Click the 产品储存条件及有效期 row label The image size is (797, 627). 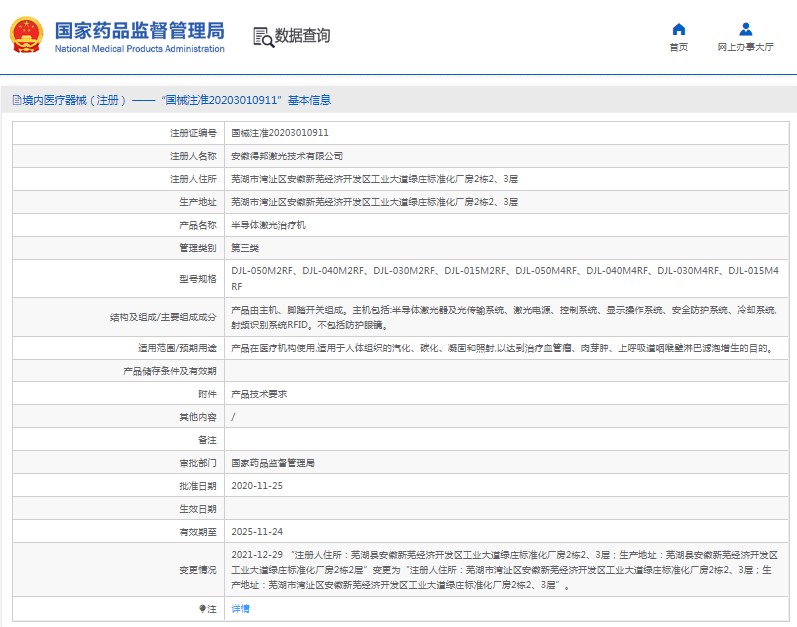pos(170,371)
